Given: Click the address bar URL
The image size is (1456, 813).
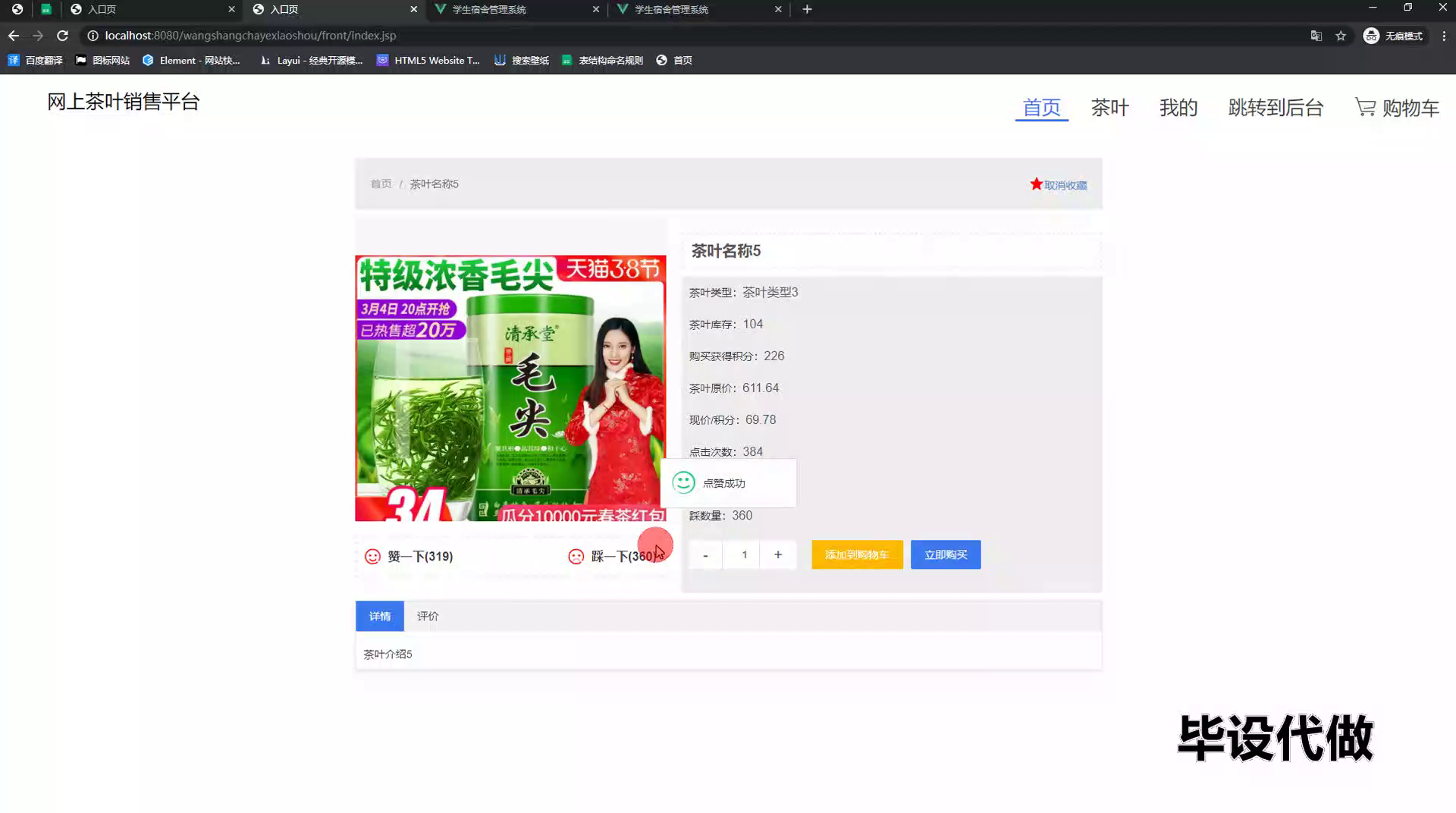Looking at the screenshot, I should [250, 36].
